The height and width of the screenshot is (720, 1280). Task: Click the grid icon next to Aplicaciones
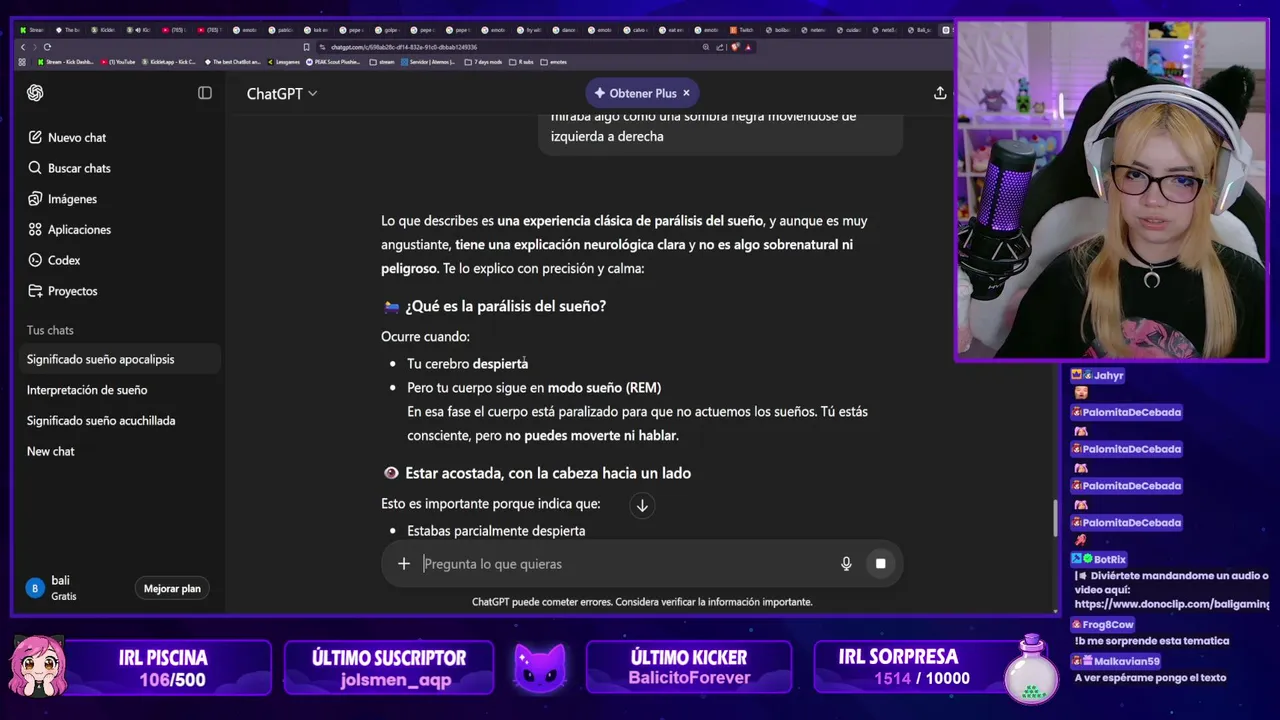(35, 229)
